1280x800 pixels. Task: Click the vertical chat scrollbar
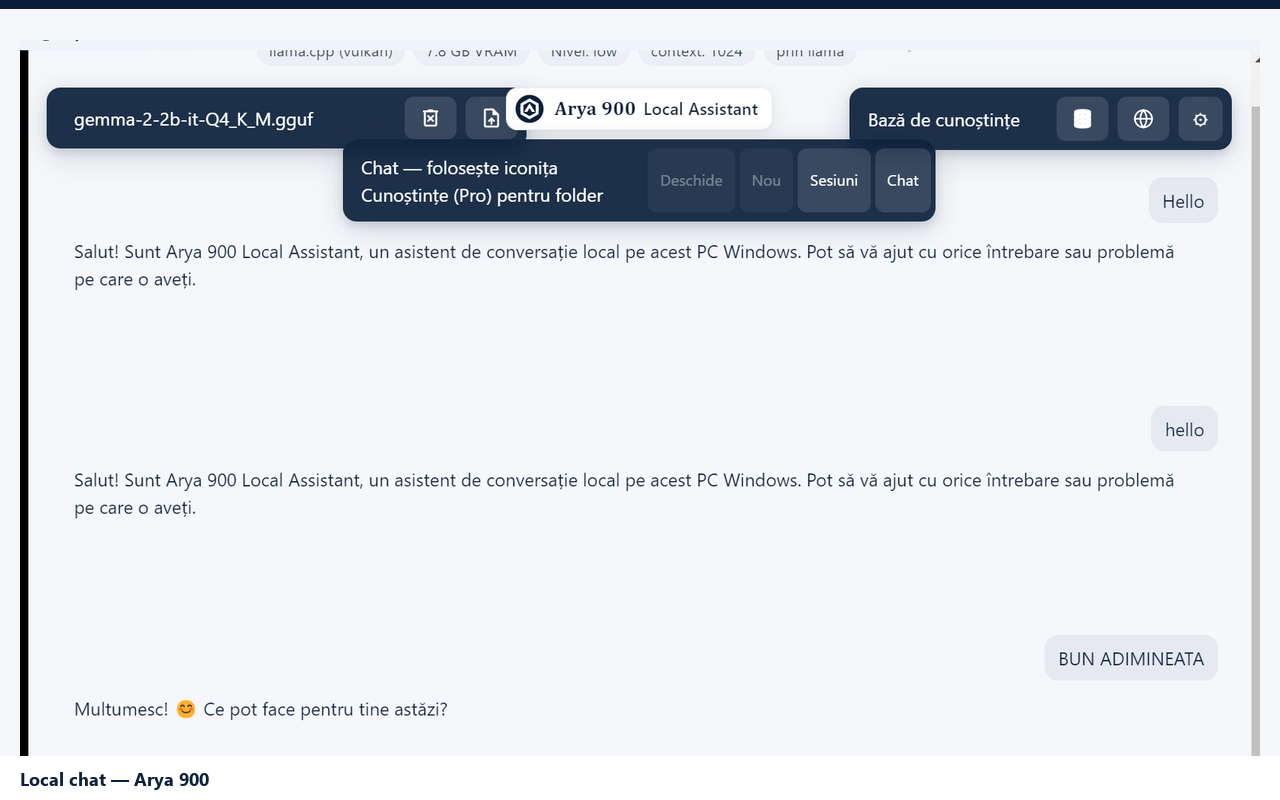[1256, 400]
